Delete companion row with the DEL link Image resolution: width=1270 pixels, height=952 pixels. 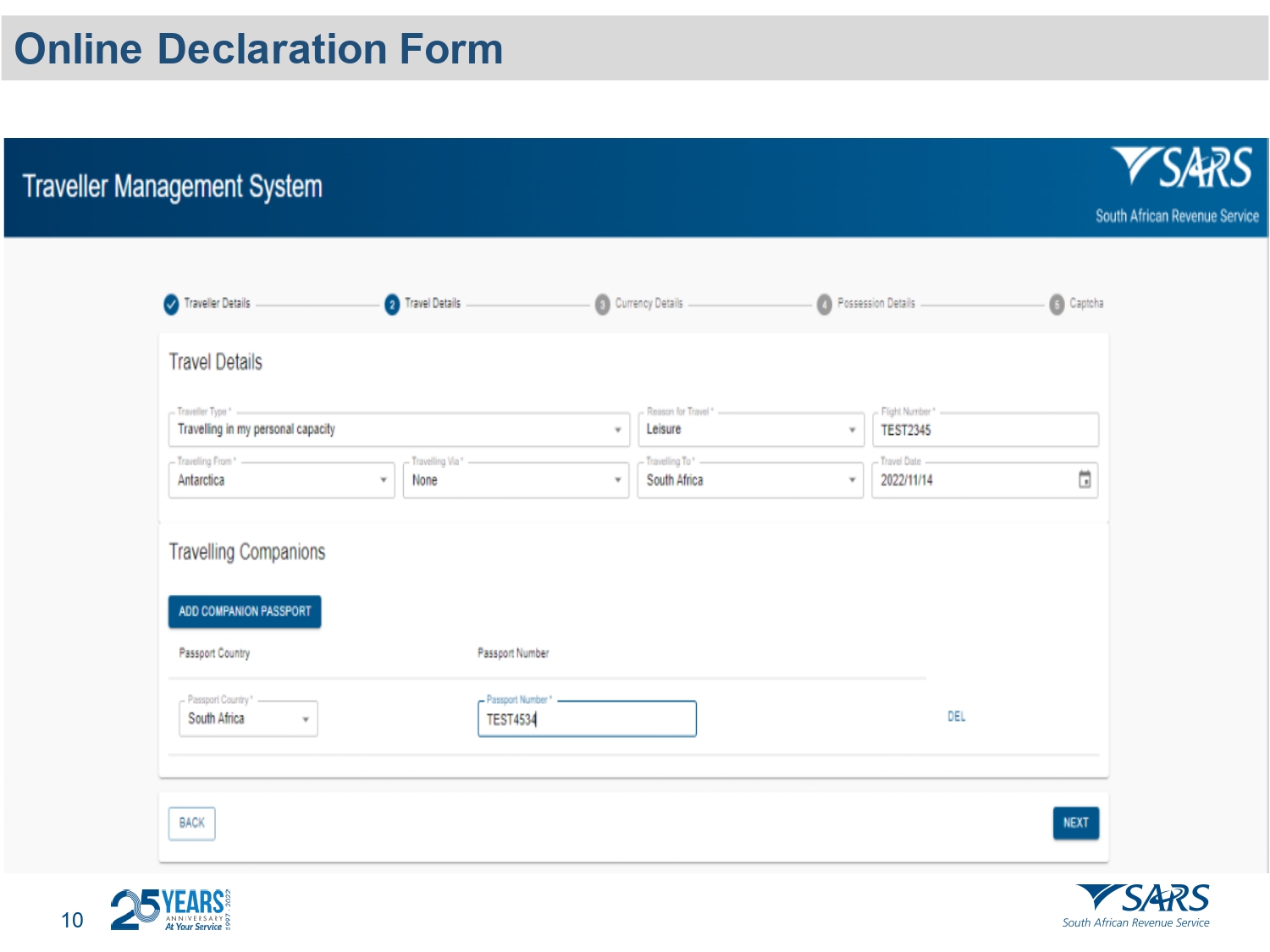point(956,717)
